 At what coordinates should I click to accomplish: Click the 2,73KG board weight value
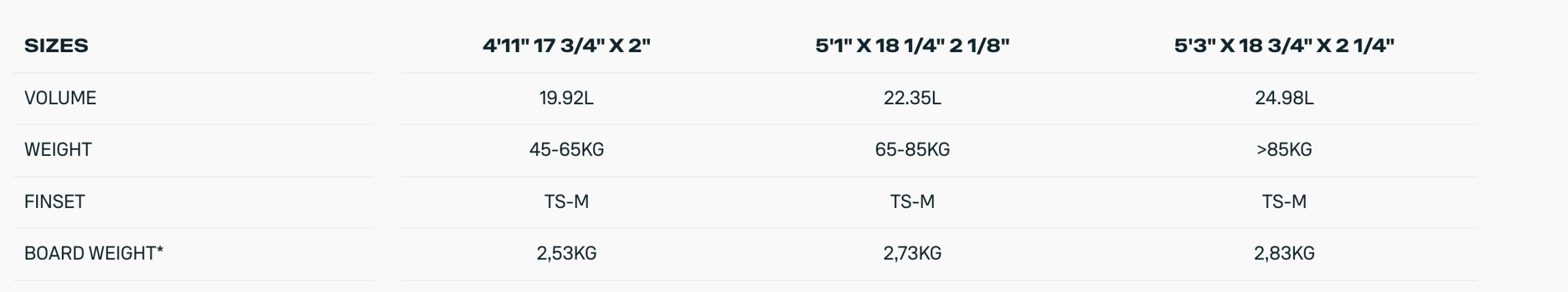912,253
